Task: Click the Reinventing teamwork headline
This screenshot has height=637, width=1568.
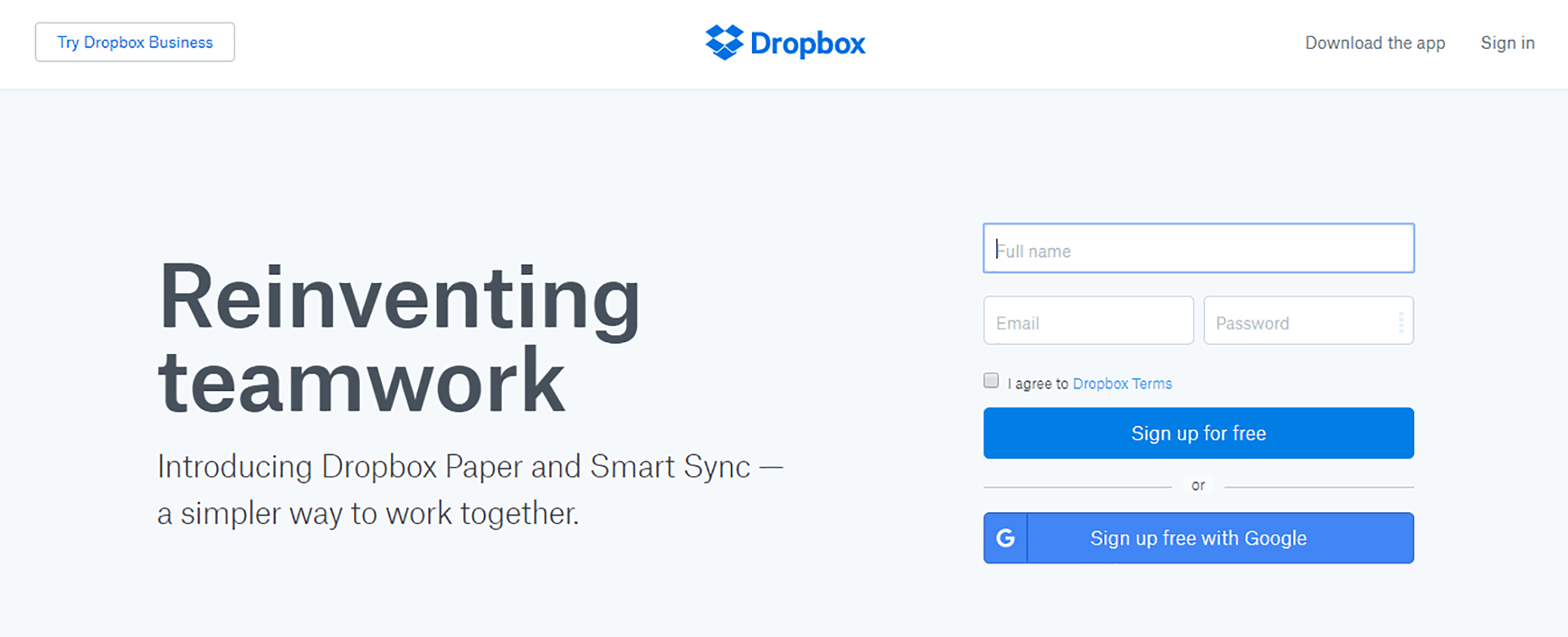Action: pyautogui.click(x=399, y=339)
